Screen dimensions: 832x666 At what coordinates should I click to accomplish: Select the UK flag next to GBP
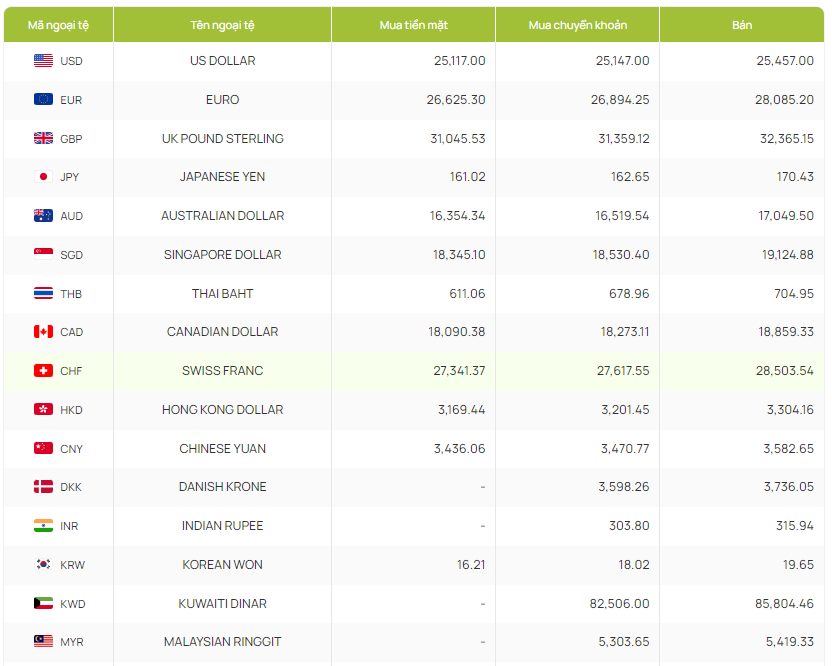point(43,139)
